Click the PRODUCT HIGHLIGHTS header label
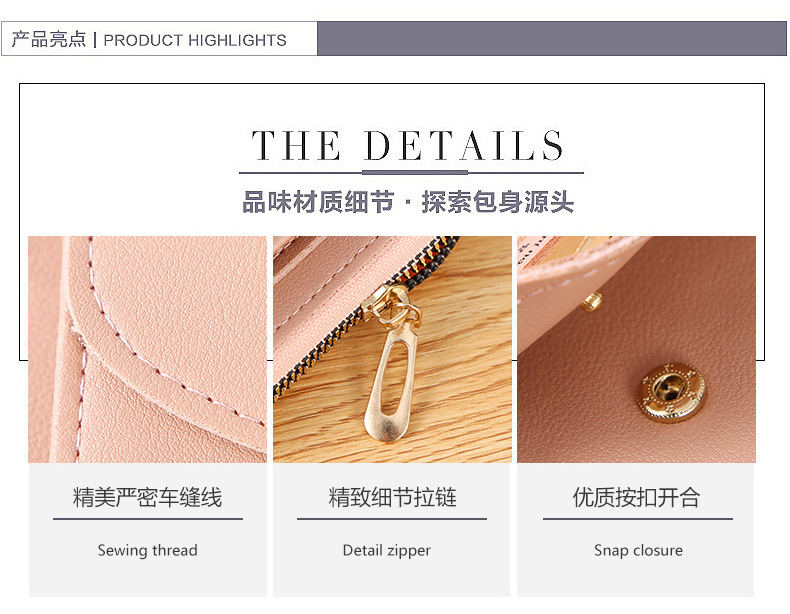This screenshot has width=790, height=614. (x=195, y=40)
